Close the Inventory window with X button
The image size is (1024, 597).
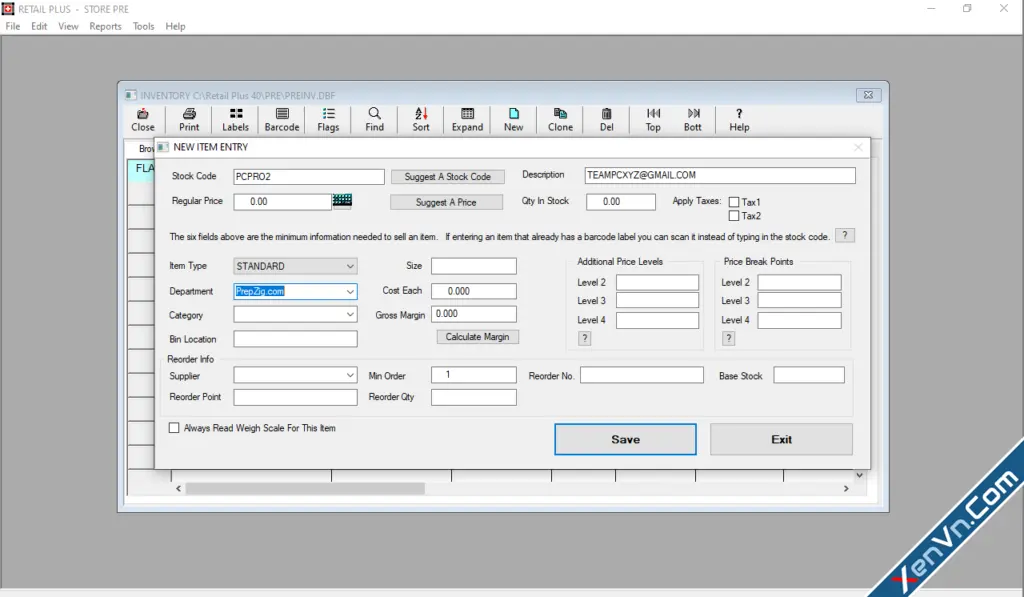click(x=869, y=95)
